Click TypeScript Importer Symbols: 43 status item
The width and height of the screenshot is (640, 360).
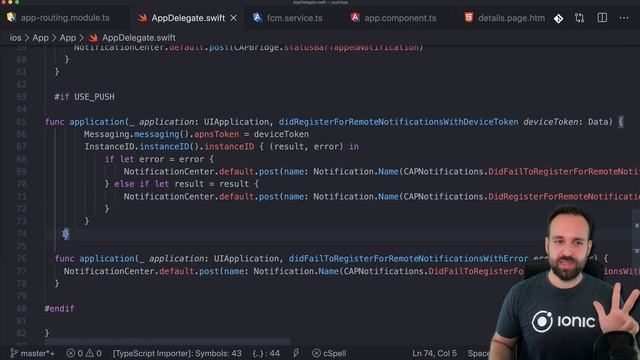pyautogui.click(x=177, y=353)
